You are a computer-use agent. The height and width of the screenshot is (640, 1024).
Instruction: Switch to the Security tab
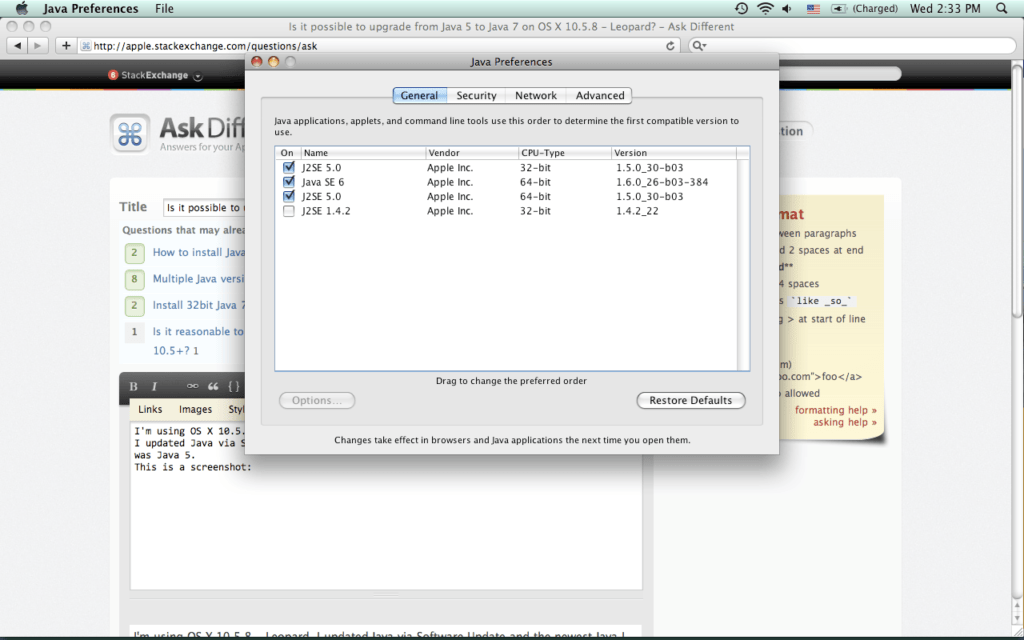click(476, 96)
